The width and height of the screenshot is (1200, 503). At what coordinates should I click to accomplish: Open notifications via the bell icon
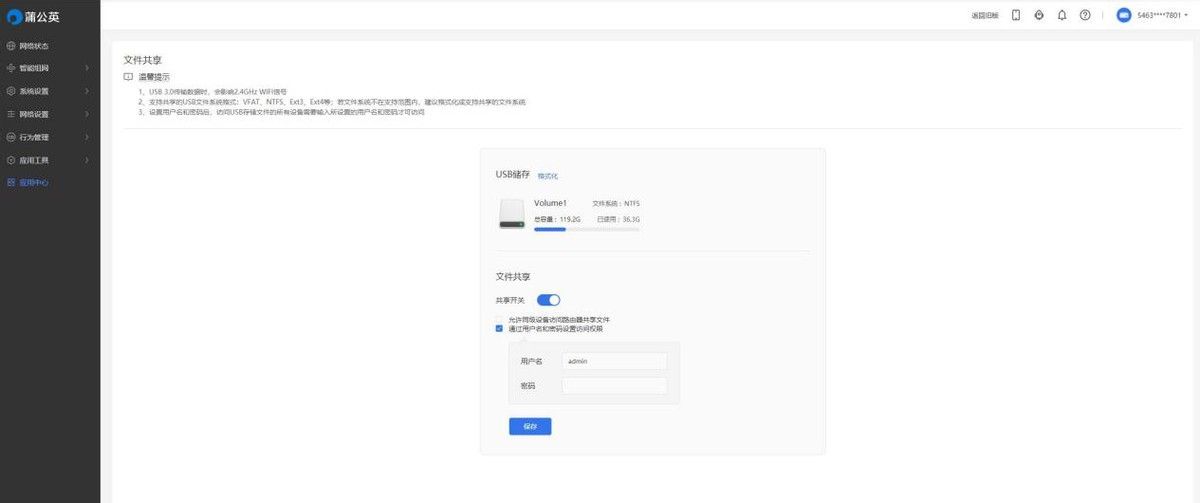click(x=1062, y=15)
